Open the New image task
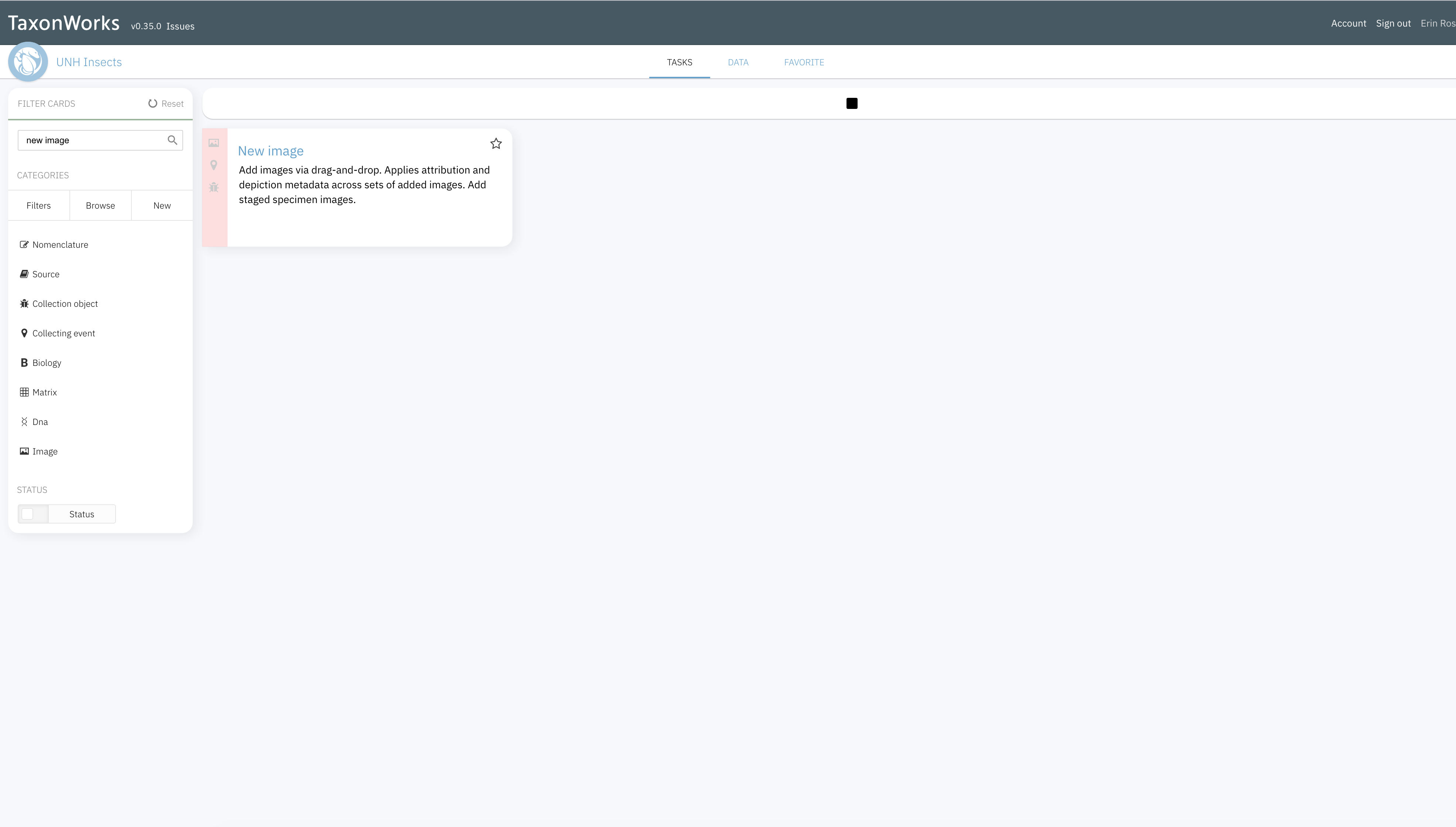Viewport: 1456px width, 827px height. pyautogui.click(x=271, y=151)
